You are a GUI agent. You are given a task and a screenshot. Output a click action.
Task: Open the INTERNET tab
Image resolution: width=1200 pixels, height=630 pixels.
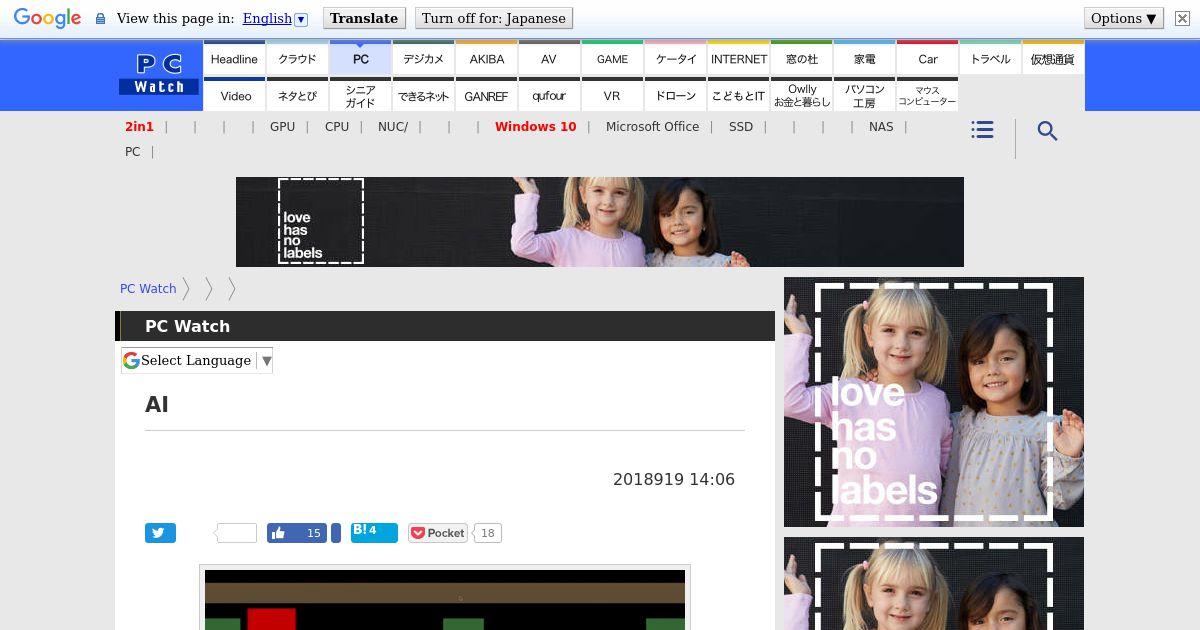point(738,59)
